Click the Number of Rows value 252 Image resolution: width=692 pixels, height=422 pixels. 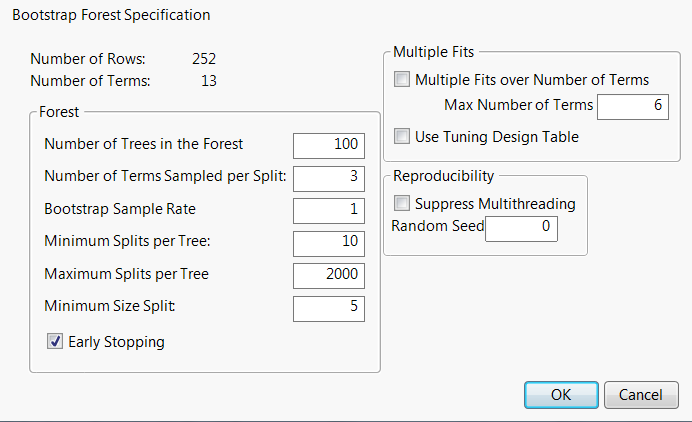[x=204, y=60]
